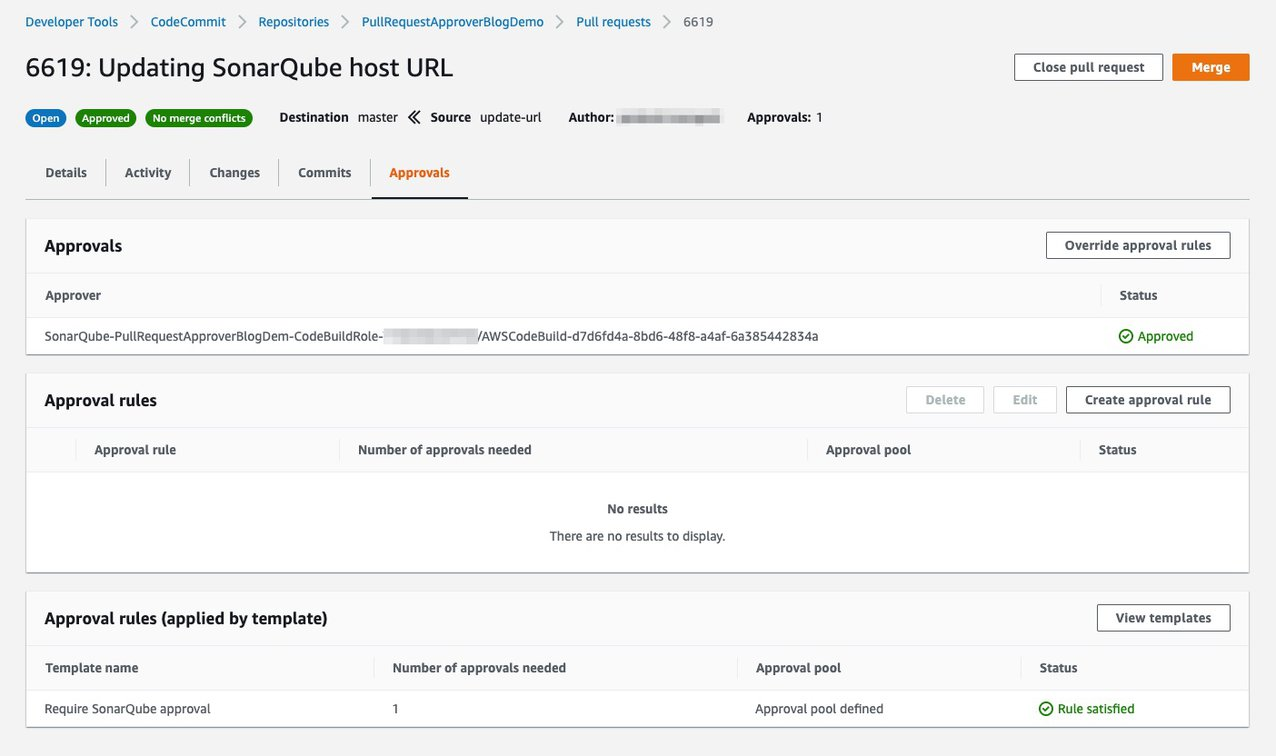This screenshot has height=756, width=1276.
Task: Click the Number of approvals needed header under Approval rules
Action: pos(445,450)
